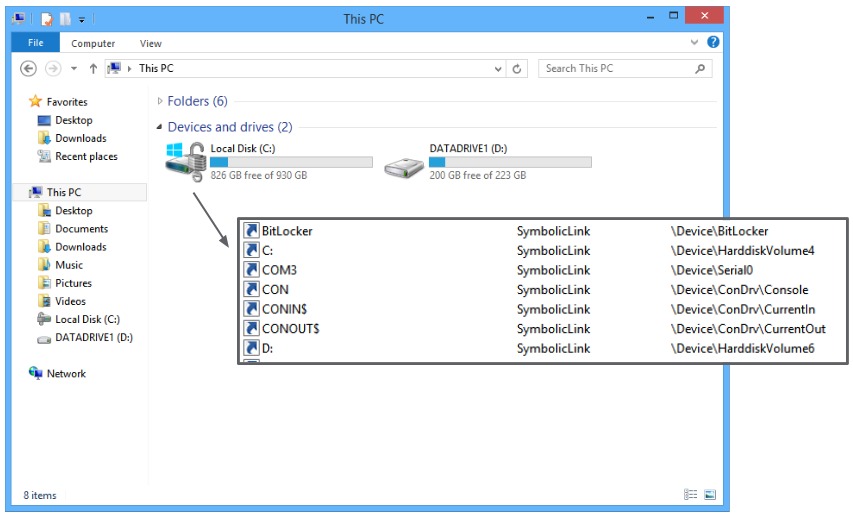Click the Back navigation arrow
The width and height of the screenshot is (853, 518).
tap(28, 69)
